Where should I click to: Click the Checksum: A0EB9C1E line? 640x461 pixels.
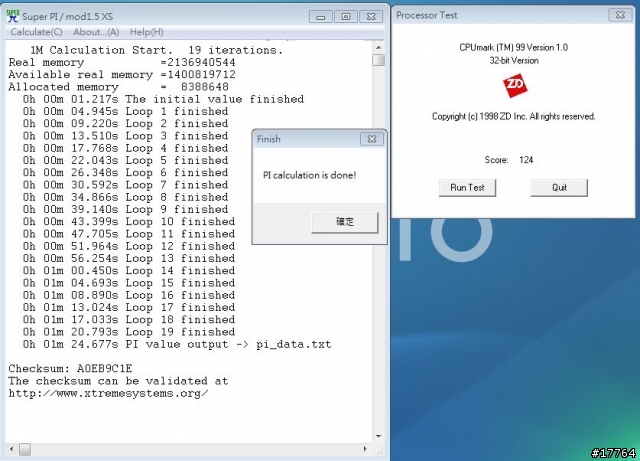point(70,369)
